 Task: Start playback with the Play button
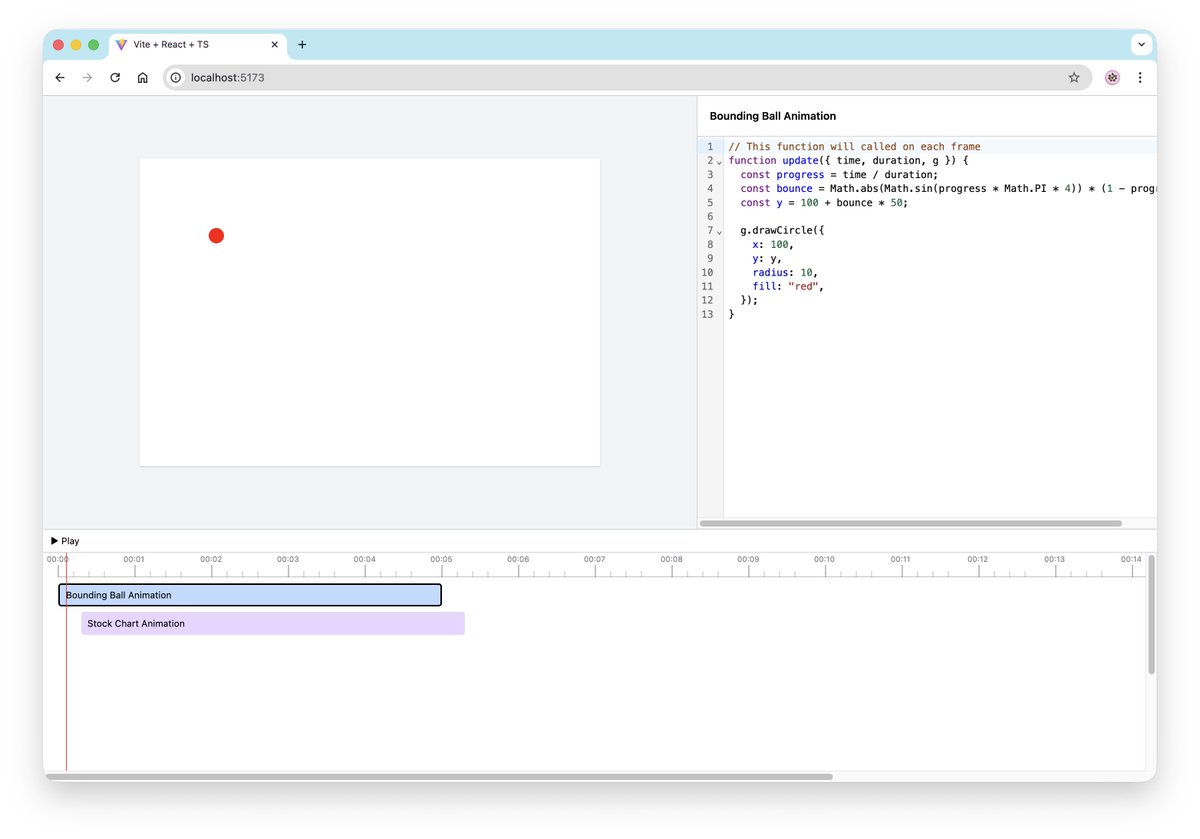coord(65,541)
